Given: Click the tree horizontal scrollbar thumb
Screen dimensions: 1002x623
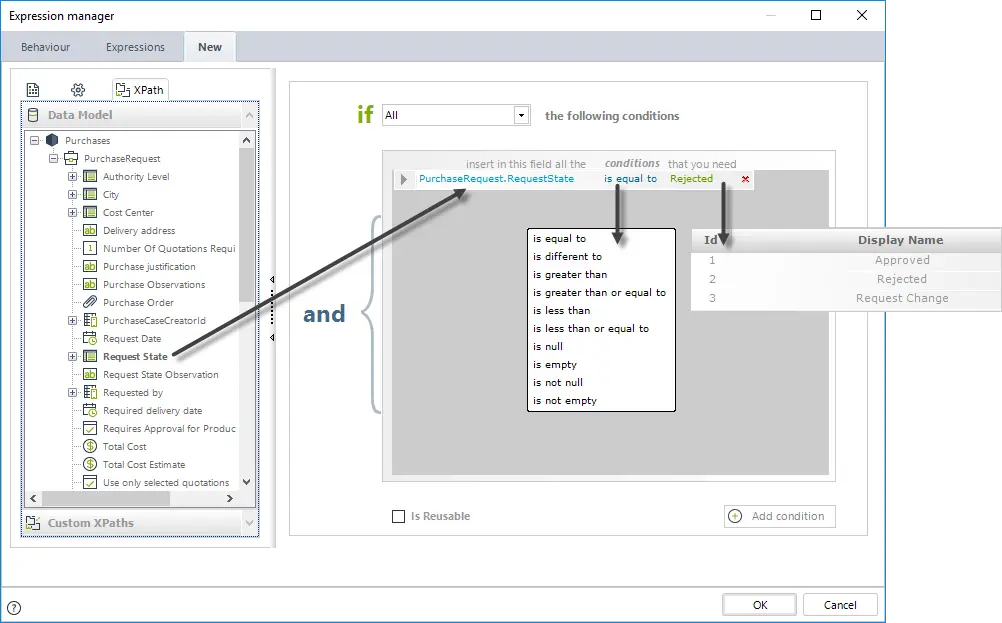Looking at the screenshot, I should point(106,498).
